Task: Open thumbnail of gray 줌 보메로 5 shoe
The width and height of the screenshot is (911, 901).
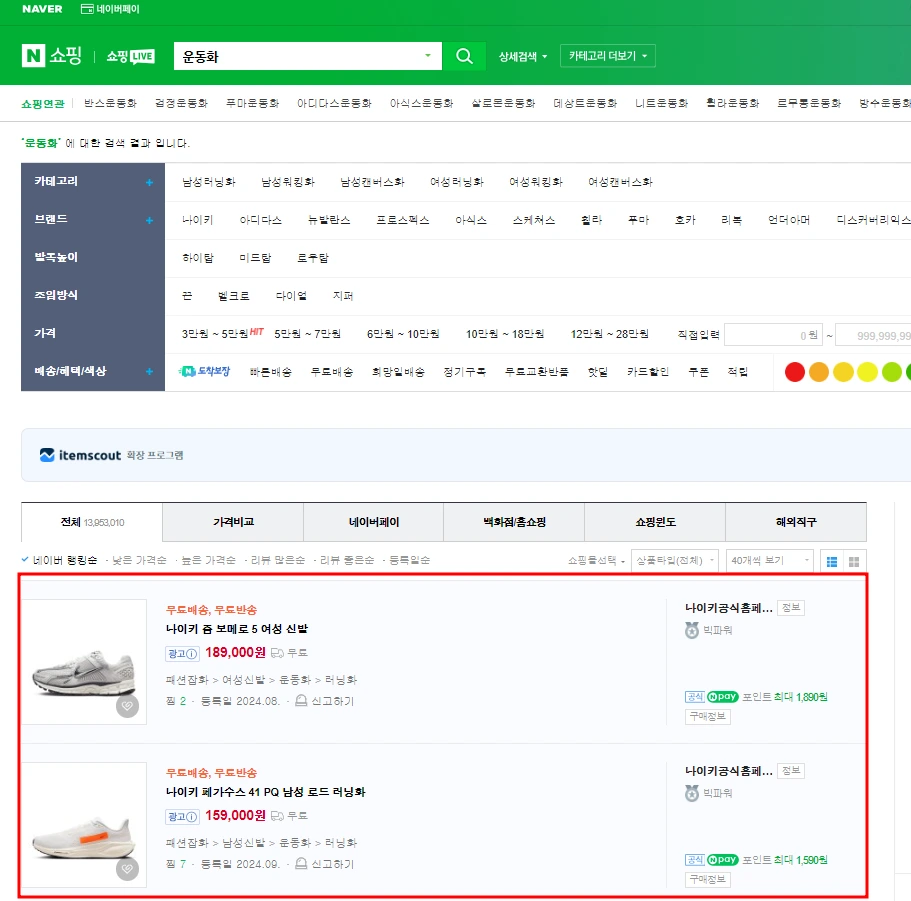Action: pos(84,662)
